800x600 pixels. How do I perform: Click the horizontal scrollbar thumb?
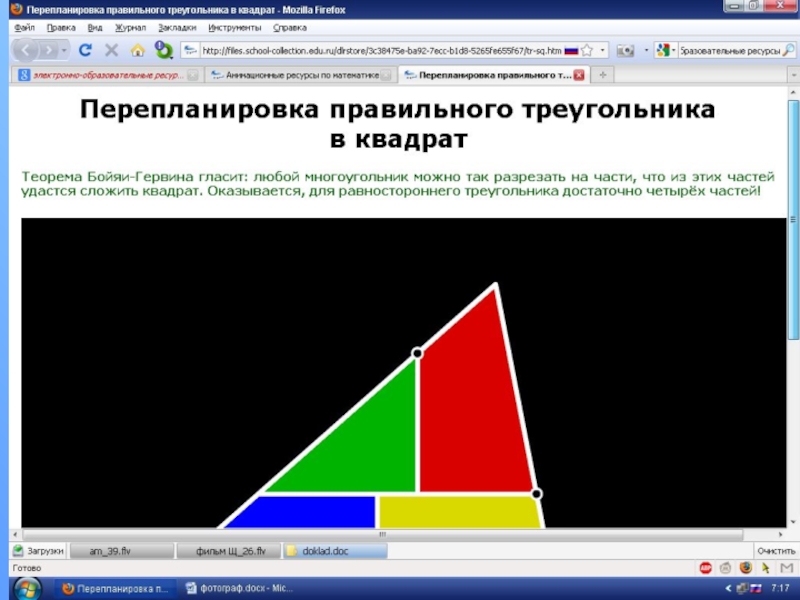383,534
